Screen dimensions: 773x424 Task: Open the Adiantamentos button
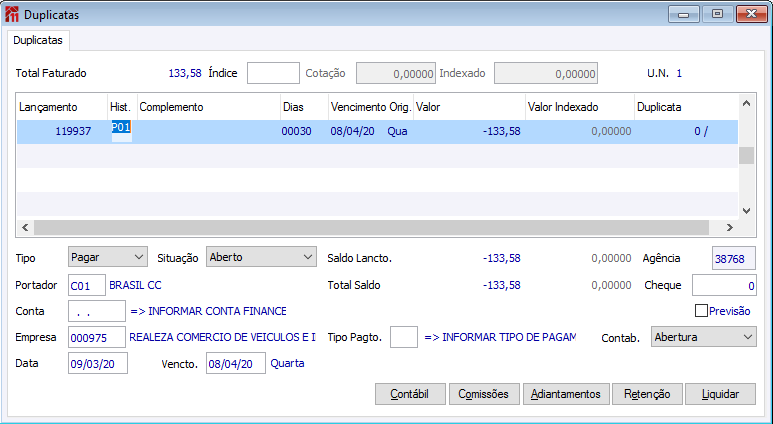[566, 394]
